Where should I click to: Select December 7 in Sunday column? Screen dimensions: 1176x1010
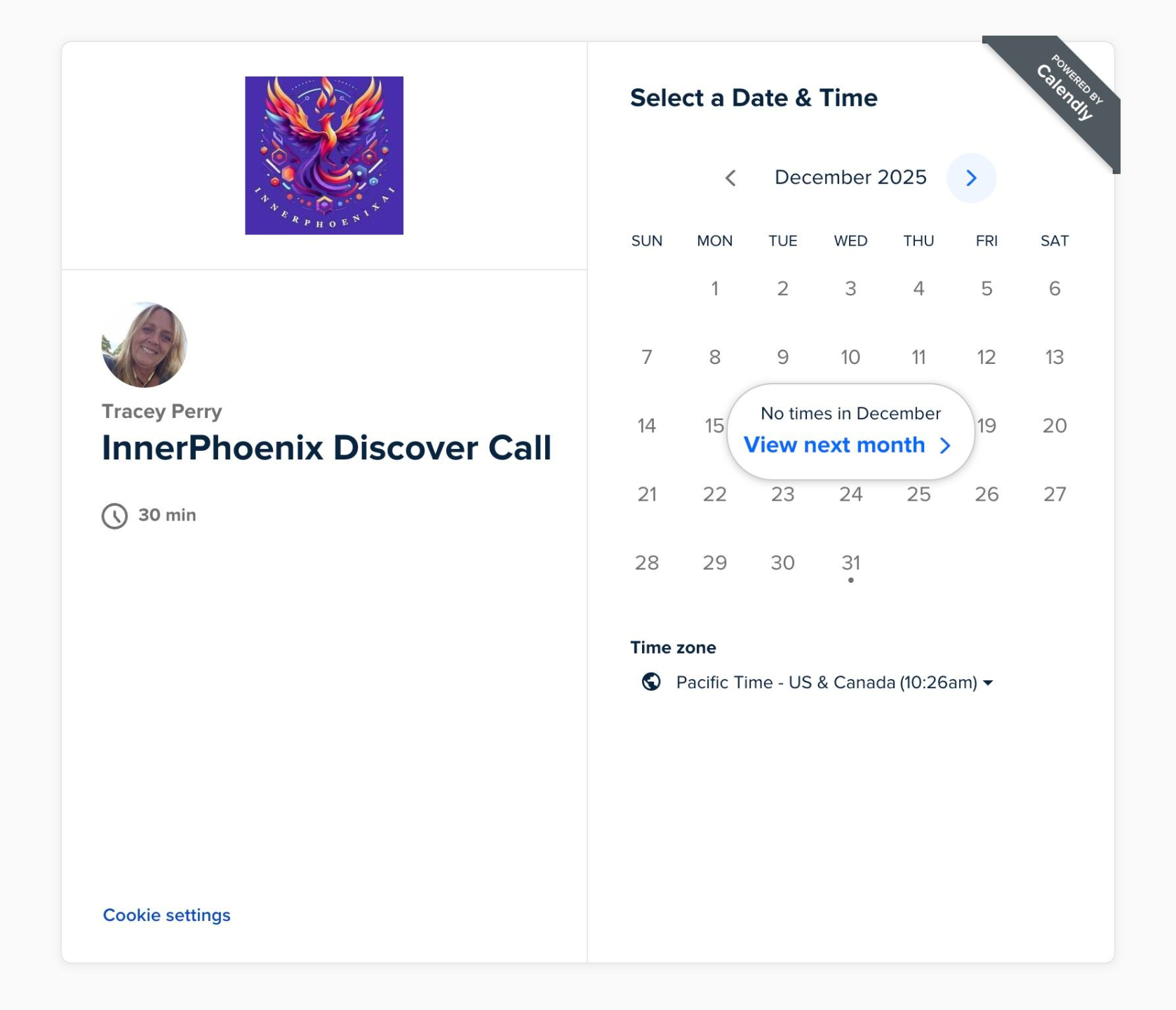pos(647,358)
